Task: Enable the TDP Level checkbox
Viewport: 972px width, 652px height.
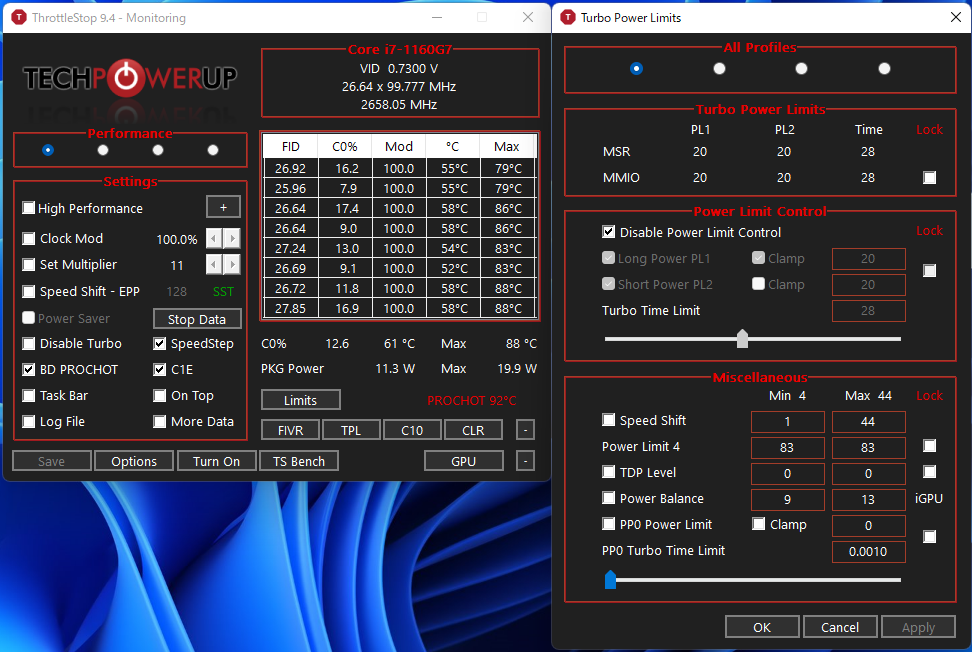Action: point(609,472)
